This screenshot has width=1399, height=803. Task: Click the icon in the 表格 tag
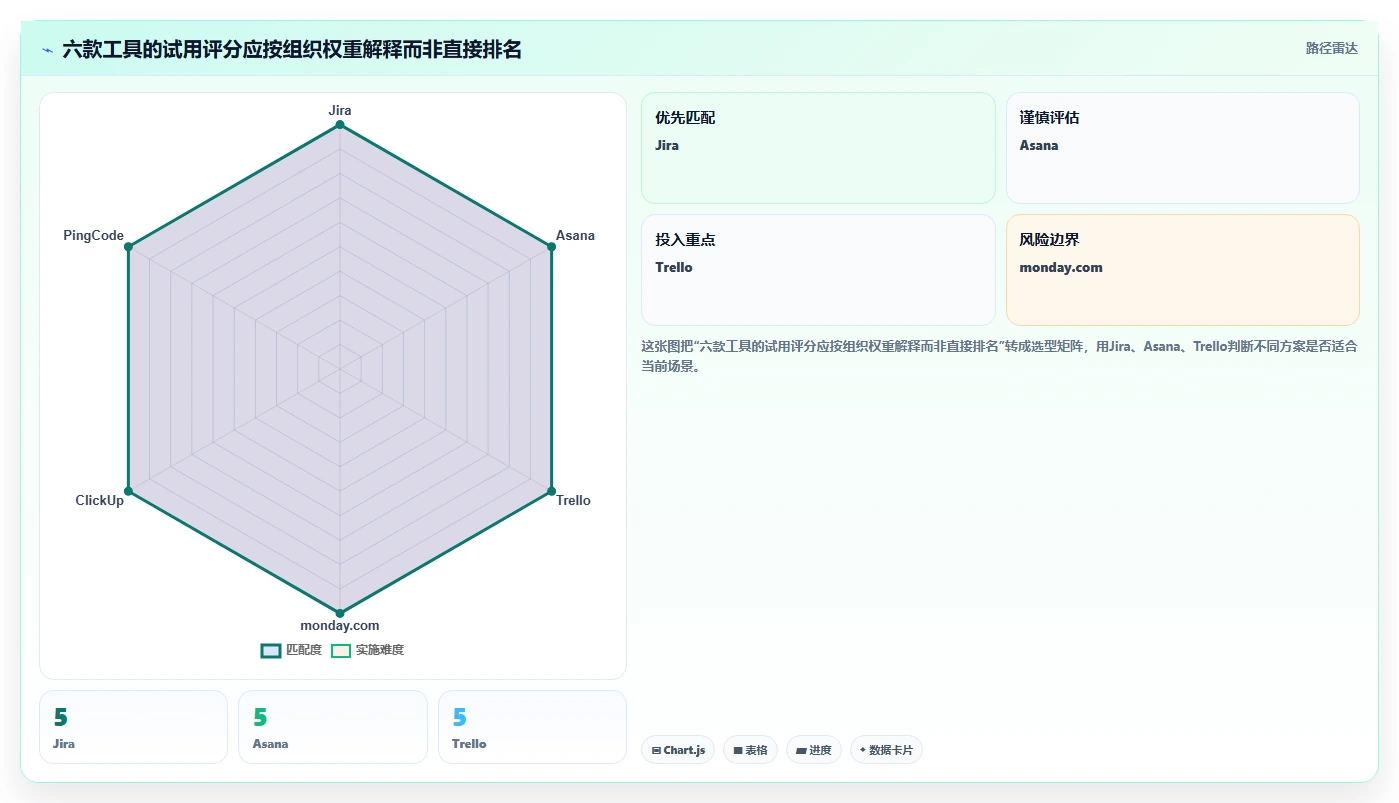[738, 750]
